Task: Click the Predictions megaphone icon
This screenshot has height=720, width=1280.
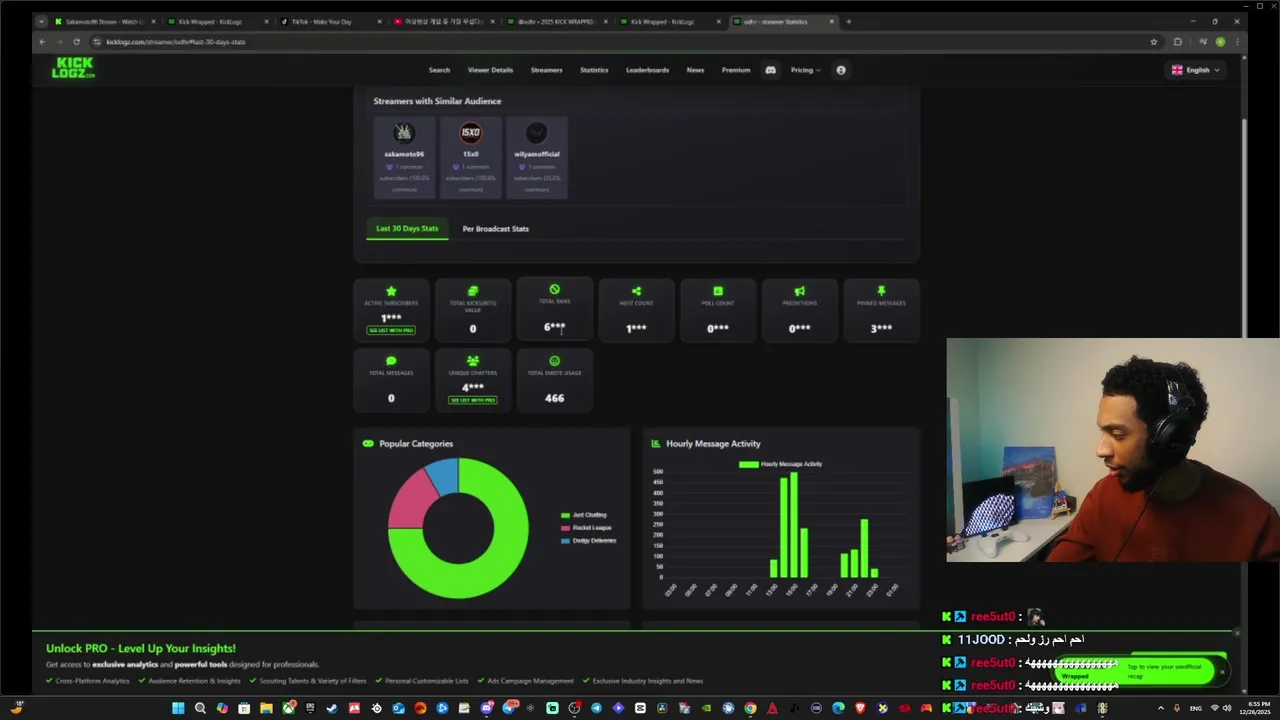Action: point(799,291)
